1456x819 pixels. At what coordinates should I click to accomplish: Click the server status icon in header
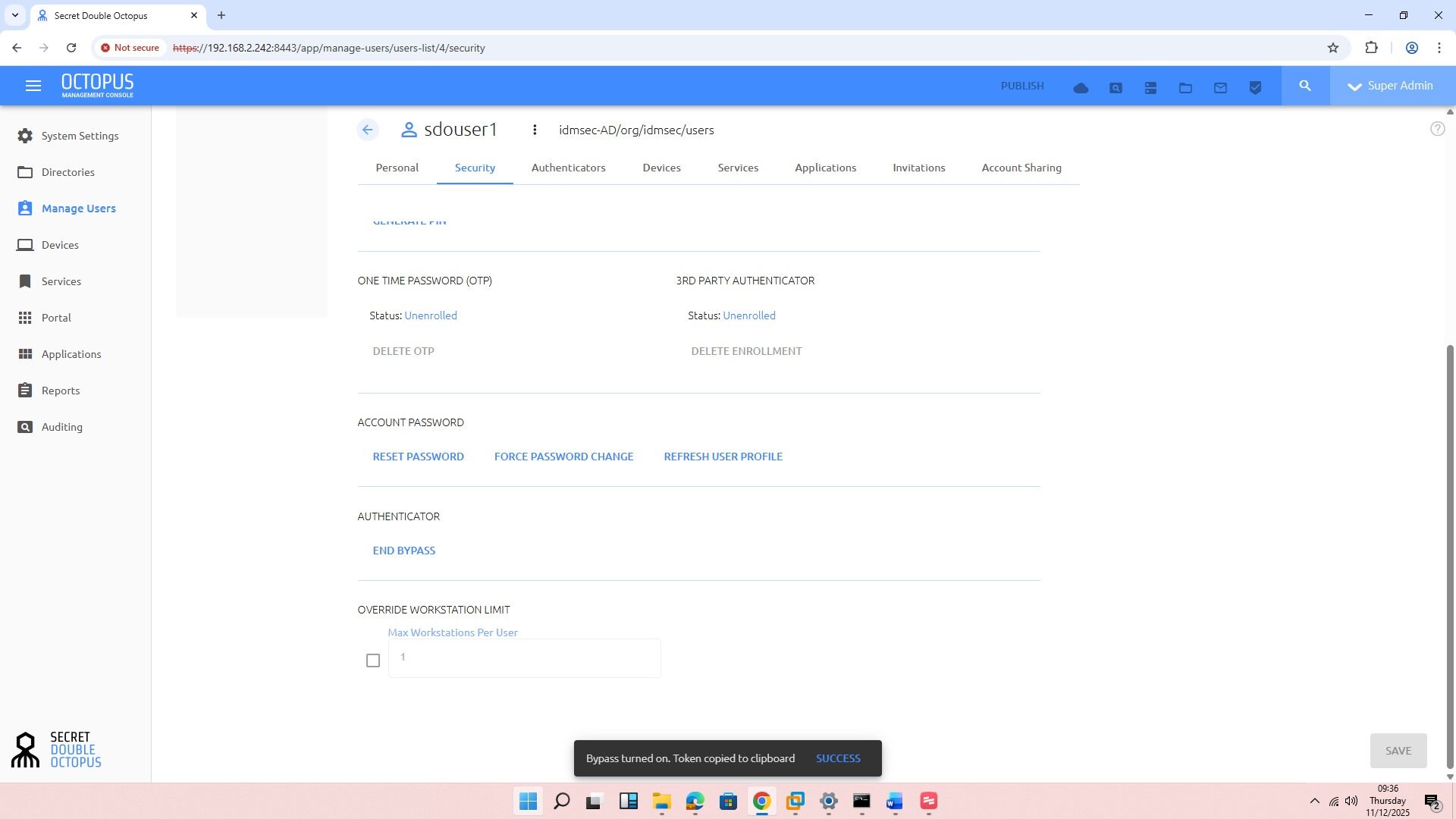(x=1150, y=88)
